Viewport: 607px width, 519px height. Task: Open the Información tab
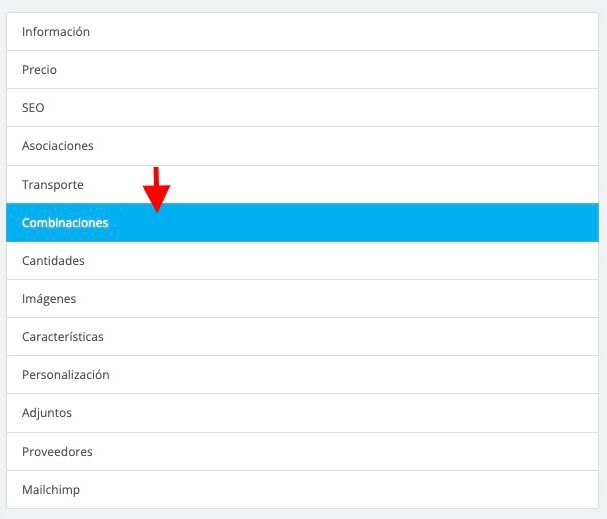(x=302, y=32)
